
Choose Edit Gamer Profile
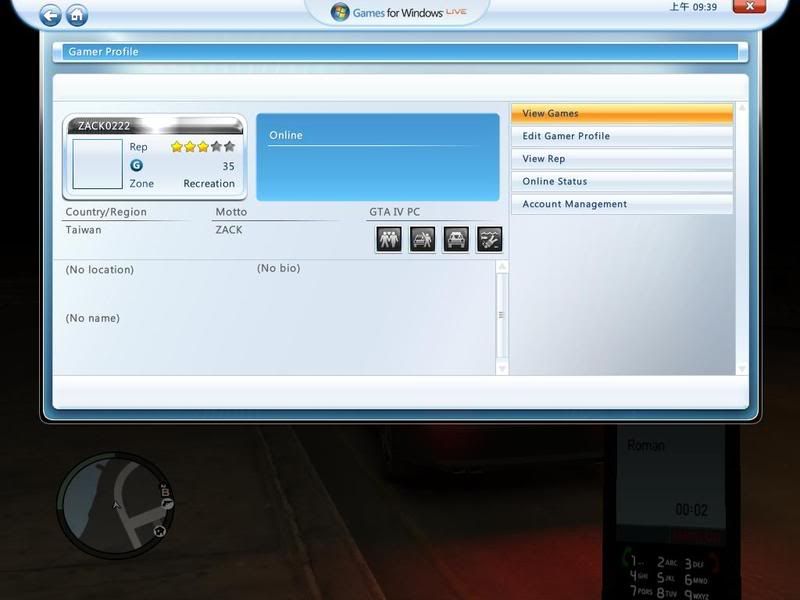(x=621, y=136)
